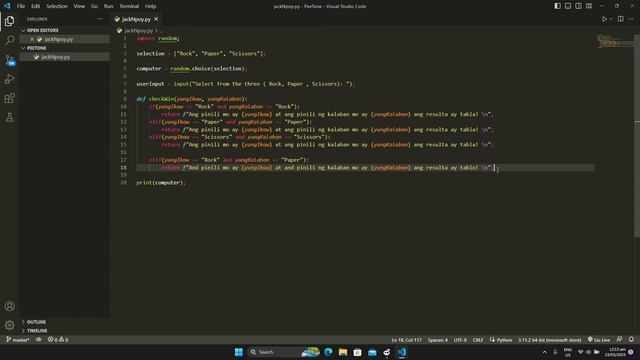Open Windows Start menu
The width and height of the screenshot is (640, 360).
pyautogui.click(x=239, y=352)
